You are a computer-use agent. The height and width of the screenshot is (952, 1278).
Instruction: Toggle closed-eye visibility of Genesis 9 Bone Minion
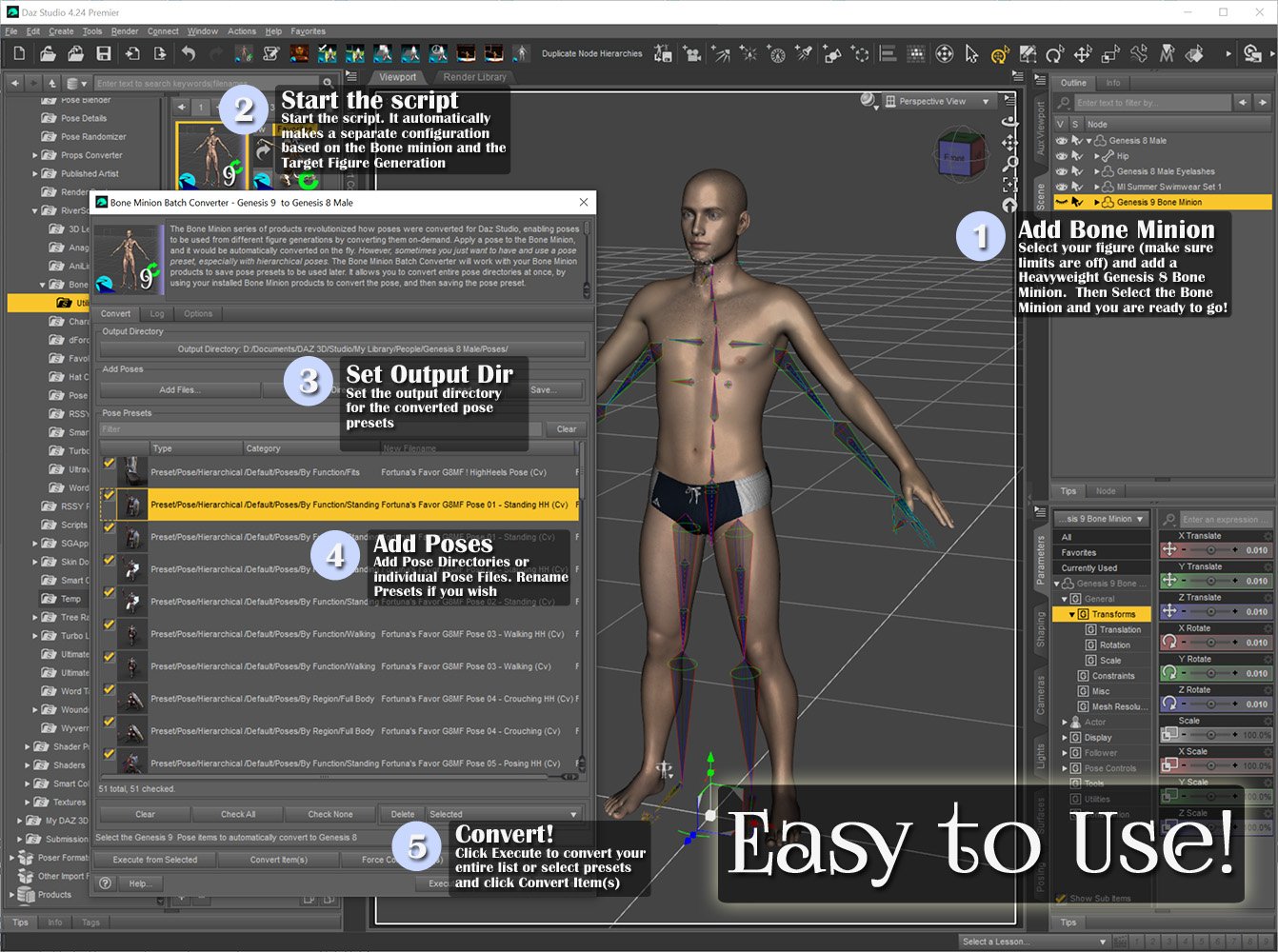coord(1062,202)
